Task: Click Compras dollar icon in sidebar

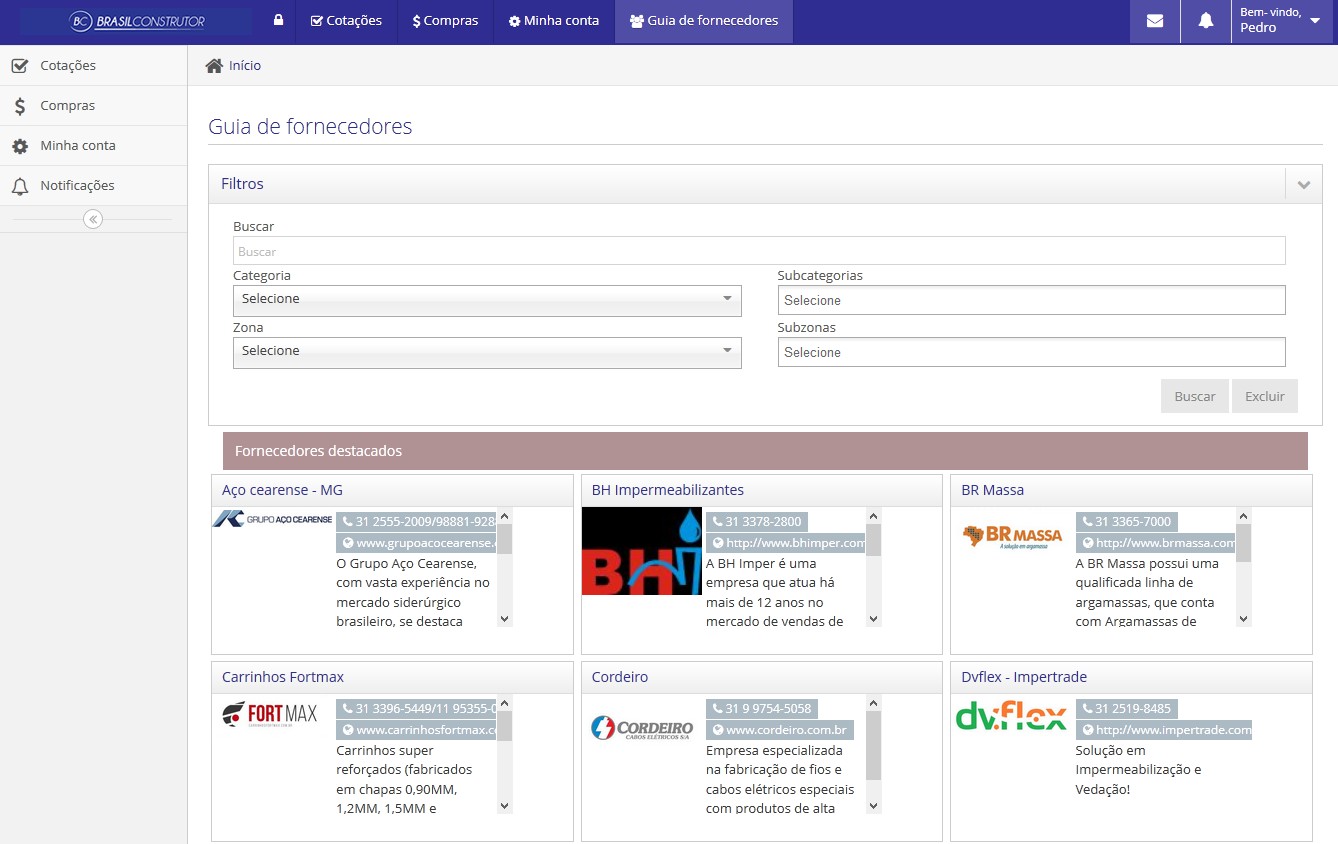Action: (x=20, y=106)
